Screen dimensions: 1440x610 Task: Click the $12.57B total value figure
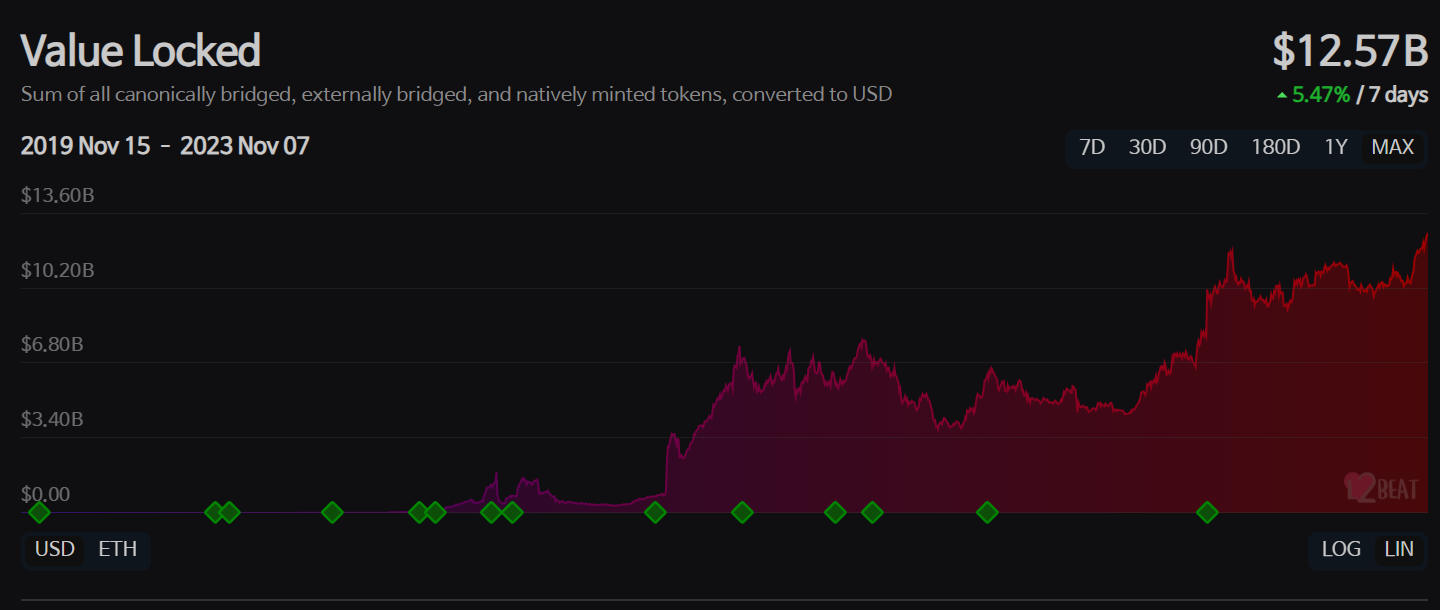pyautogui.click(x=1349, y=51)
